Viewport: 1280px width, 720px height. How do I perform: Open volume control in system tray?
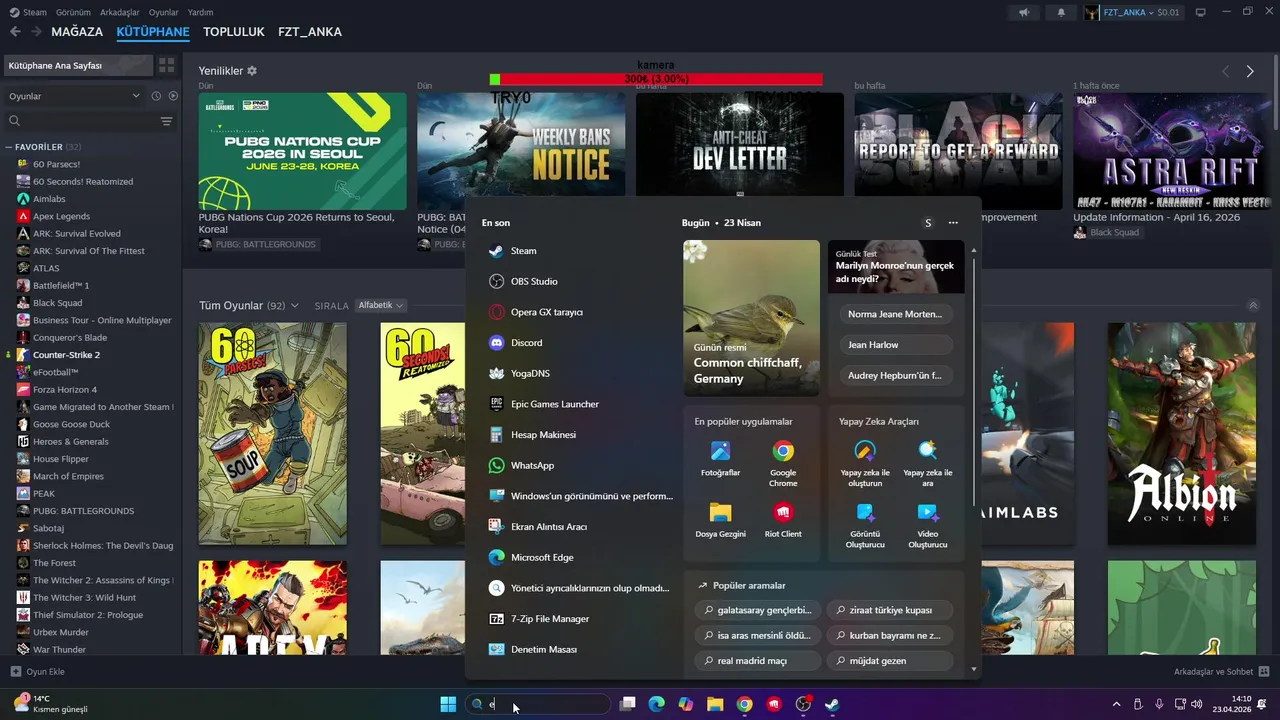[1198, 704]
